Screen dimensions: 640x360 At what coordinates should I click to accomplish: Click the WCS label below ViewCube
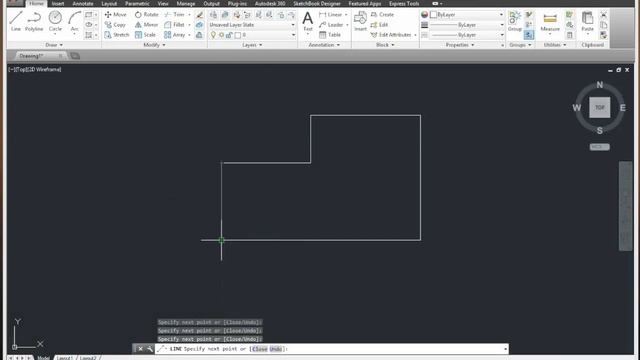click(599, 147)
